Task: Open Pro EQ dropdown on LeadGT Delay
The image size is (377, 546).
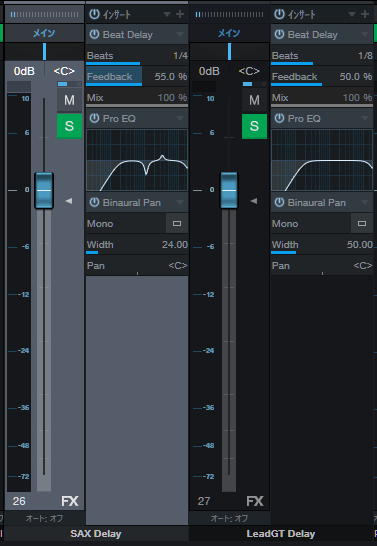Action: (x=365, y=118)
